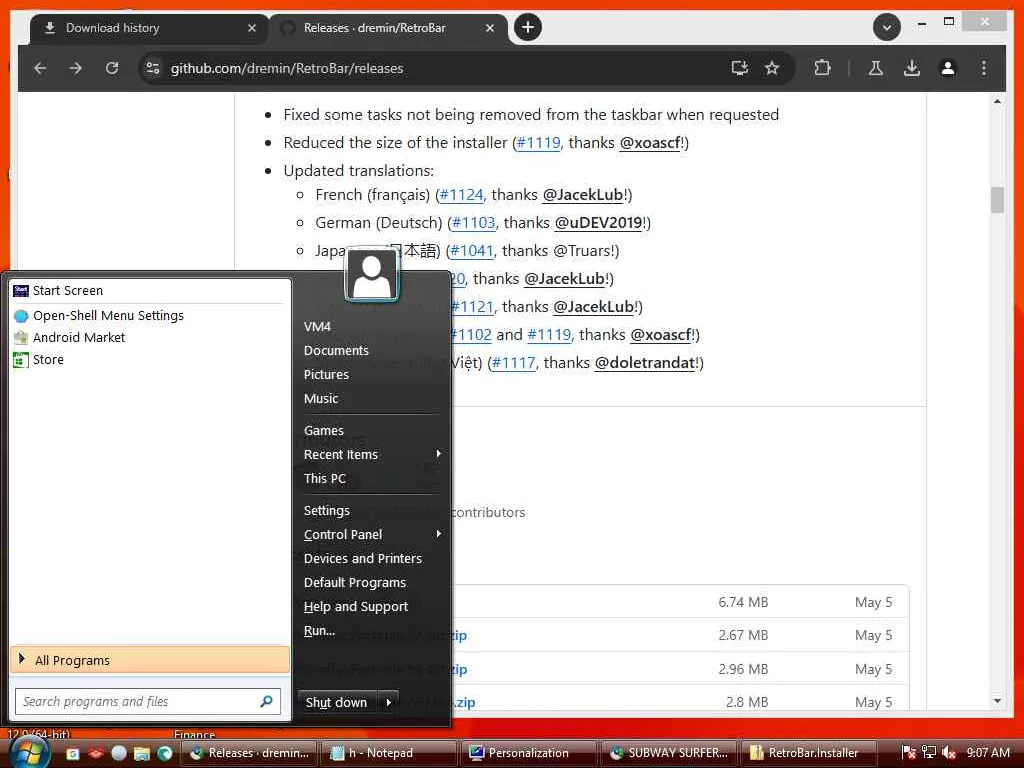Open the browser Downloads icon
This screenshot has width=1024, height=768.
[912, 68]
